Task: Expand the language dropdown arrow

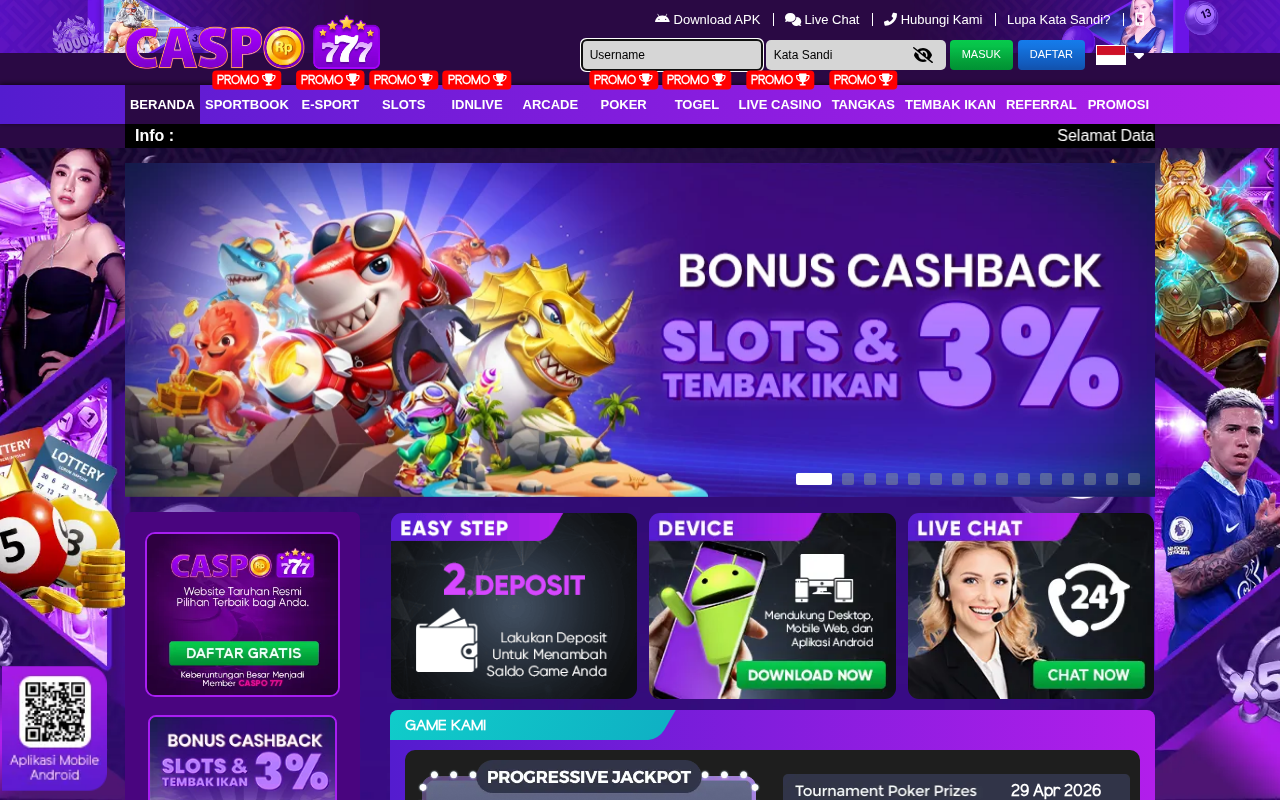Action: coord(1138,55)
